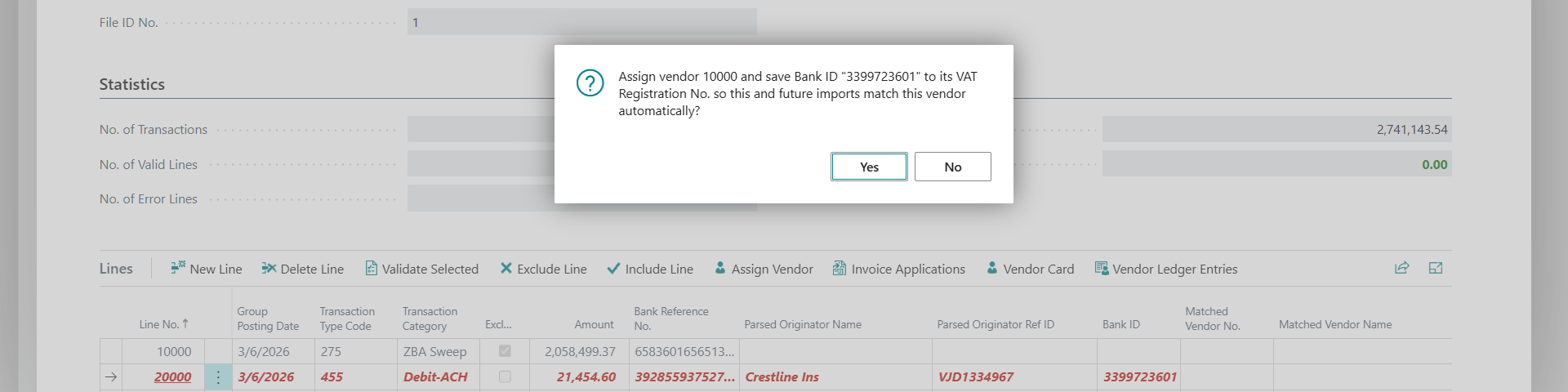Click the File ID No. field

pos(582,22)
